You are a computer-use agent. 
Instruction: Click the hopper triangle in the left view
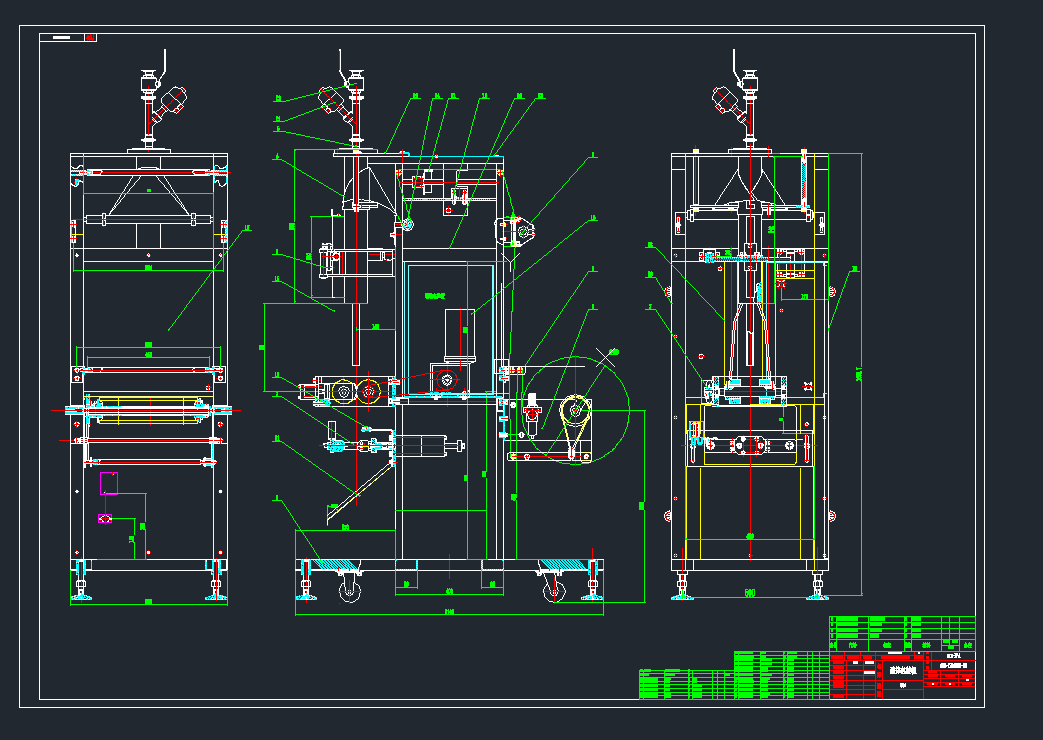pyautogui.click(x=148, y=194)
